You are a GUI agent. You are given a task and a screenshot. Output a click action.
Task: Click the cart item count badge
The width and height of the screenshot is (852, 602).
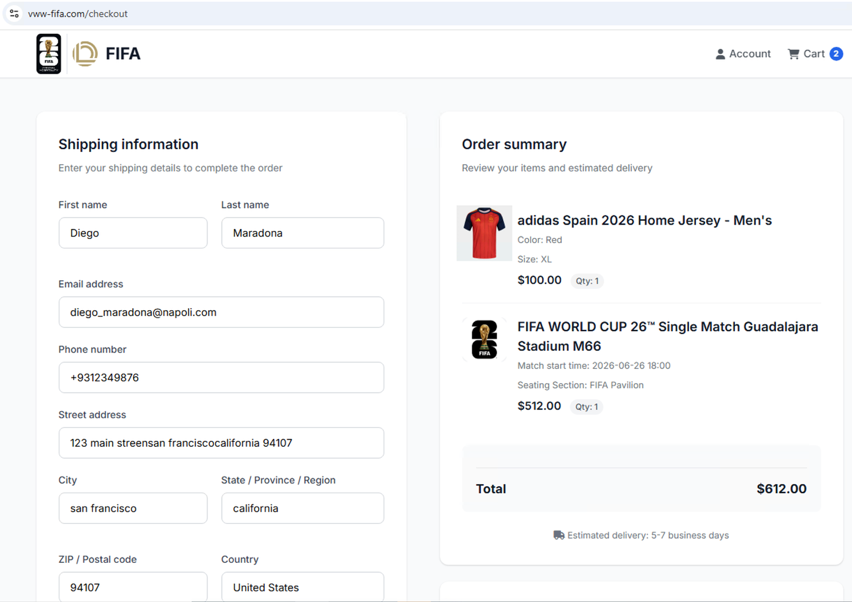coord(836,54)
